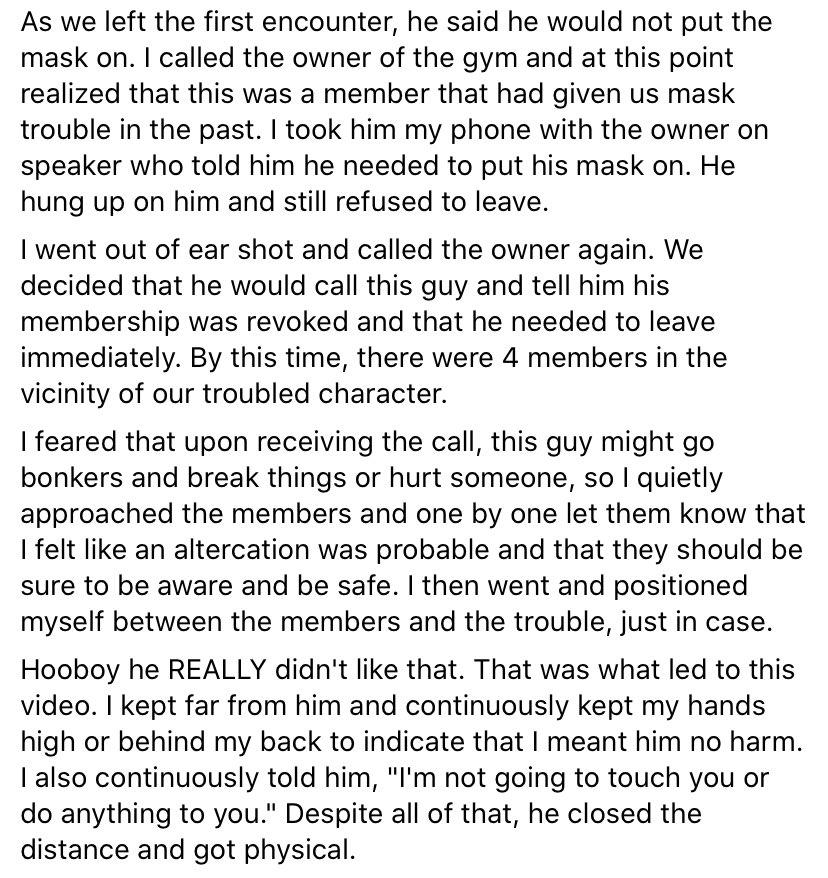Click the word "video" starting a line
The height and width of the screenshot is (878, 828).
54,706
